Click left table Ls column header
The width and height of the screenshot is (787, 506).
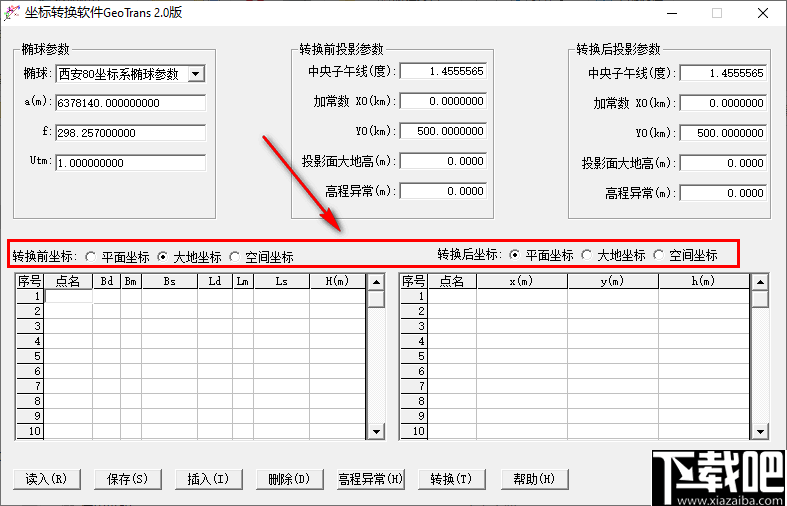(282, 282)
